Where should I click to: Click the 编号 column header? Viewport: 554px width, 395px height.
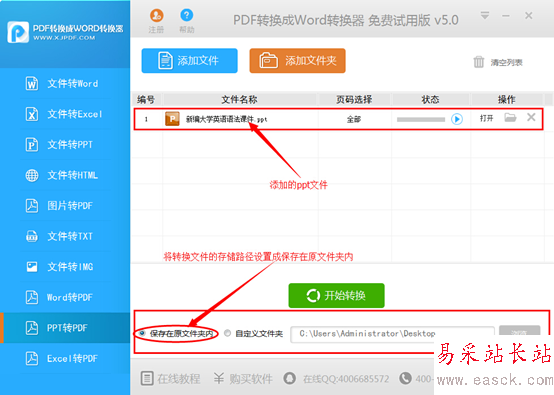click(146, 100)
